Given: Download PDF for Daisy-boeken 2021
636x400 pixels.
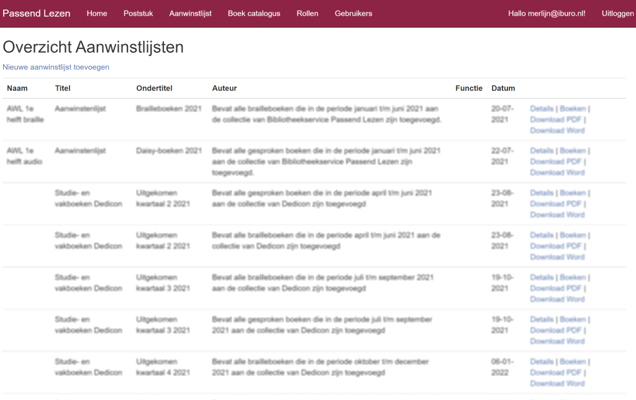Looking at the screenshot, I should click(x=555, y=162).
